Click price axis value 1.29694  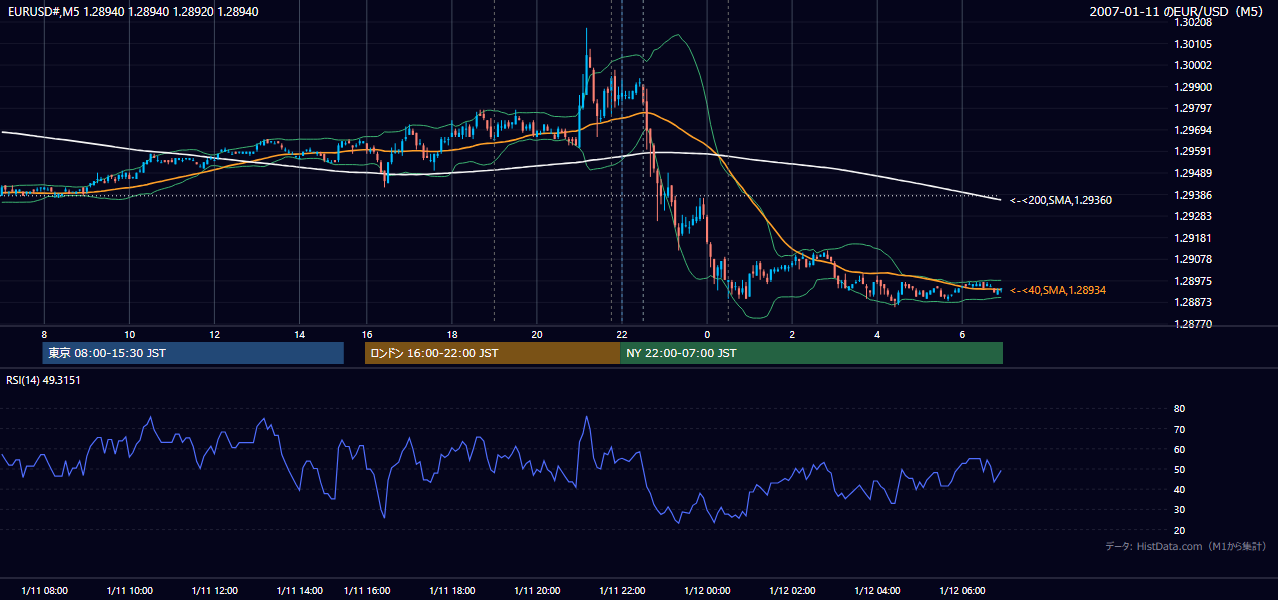point(1194,130)
